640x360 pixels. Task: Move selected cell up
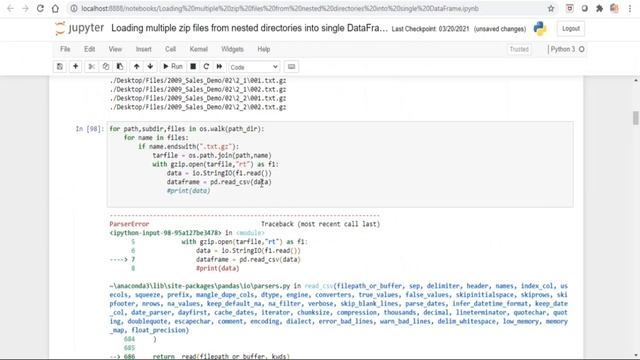[x=136, y=67]
